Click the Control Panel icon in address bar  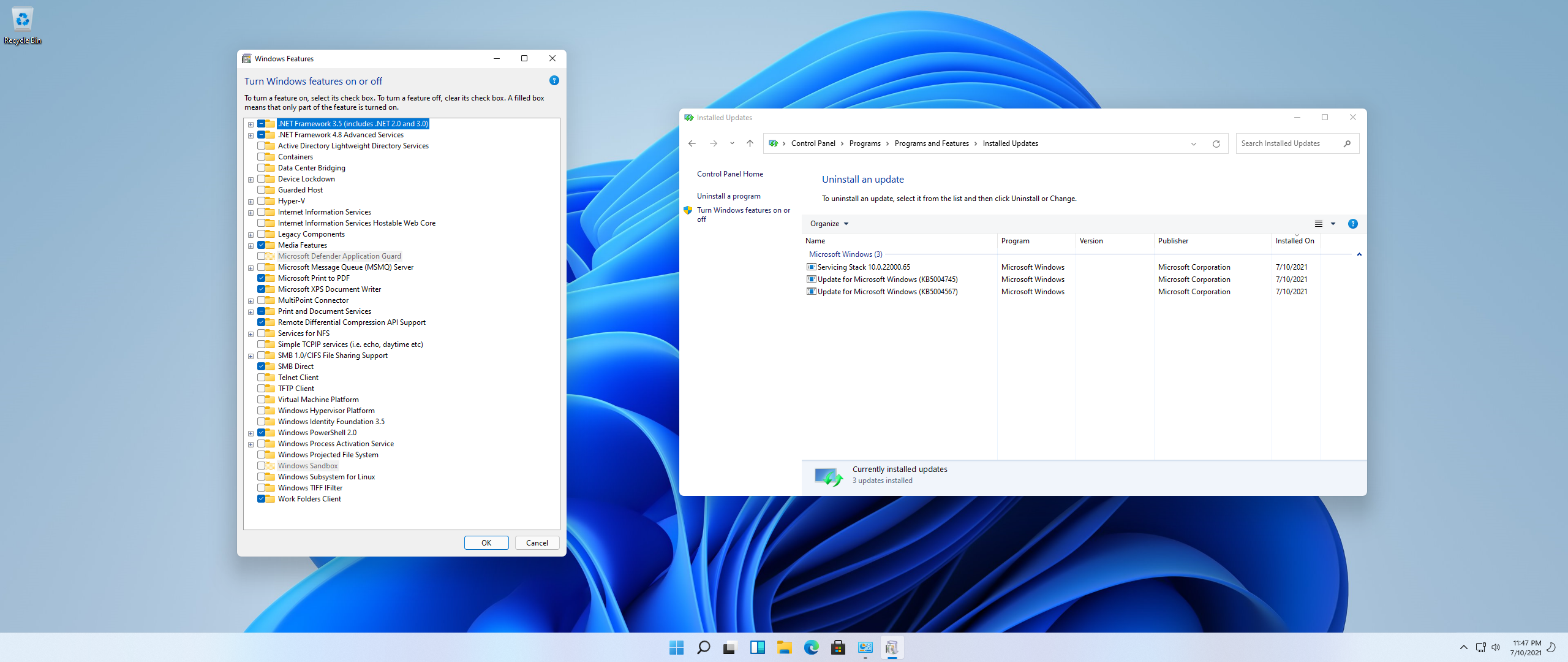click(x=774, y=143)
